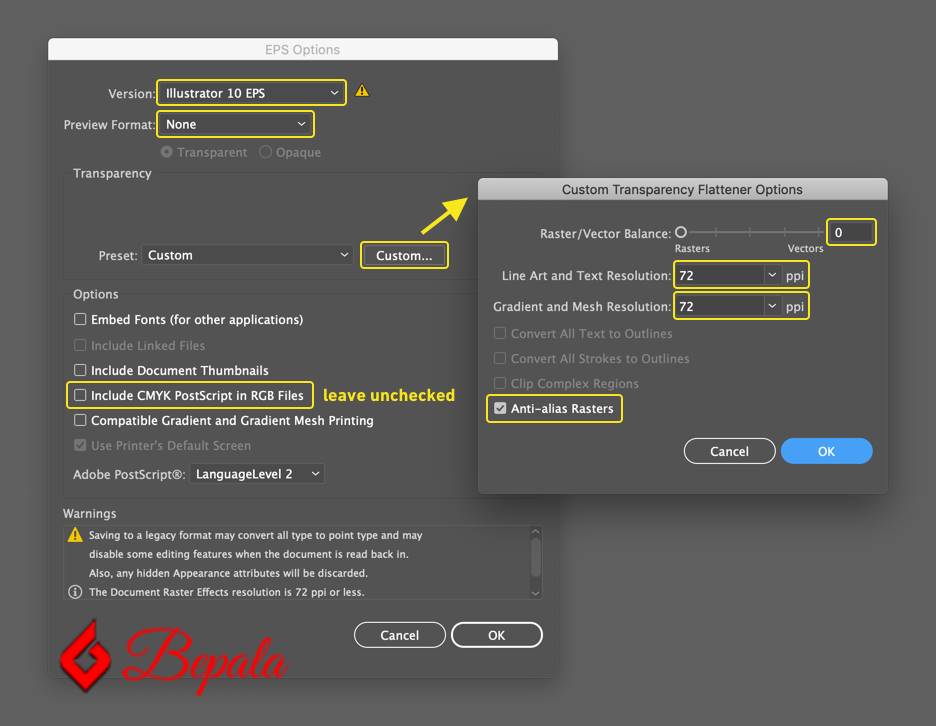Image resolution: width=936 pixels, height=726 pixels.
Task: Cancel the Custom Transparency Flattener Options dialog
Action: coord(729,451)
